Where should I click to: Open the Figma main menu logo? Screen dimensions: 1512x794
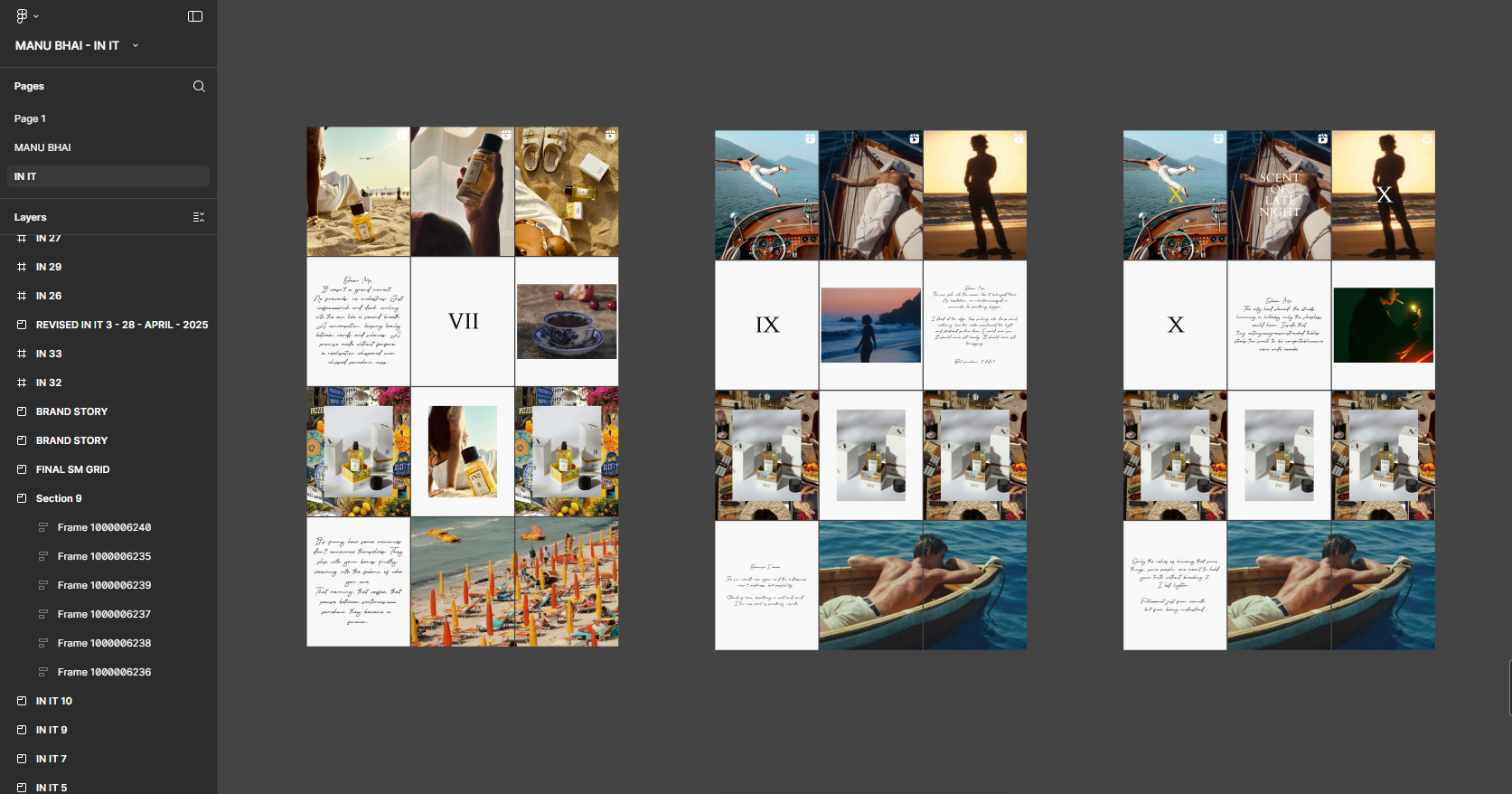(x=22, y=16)
